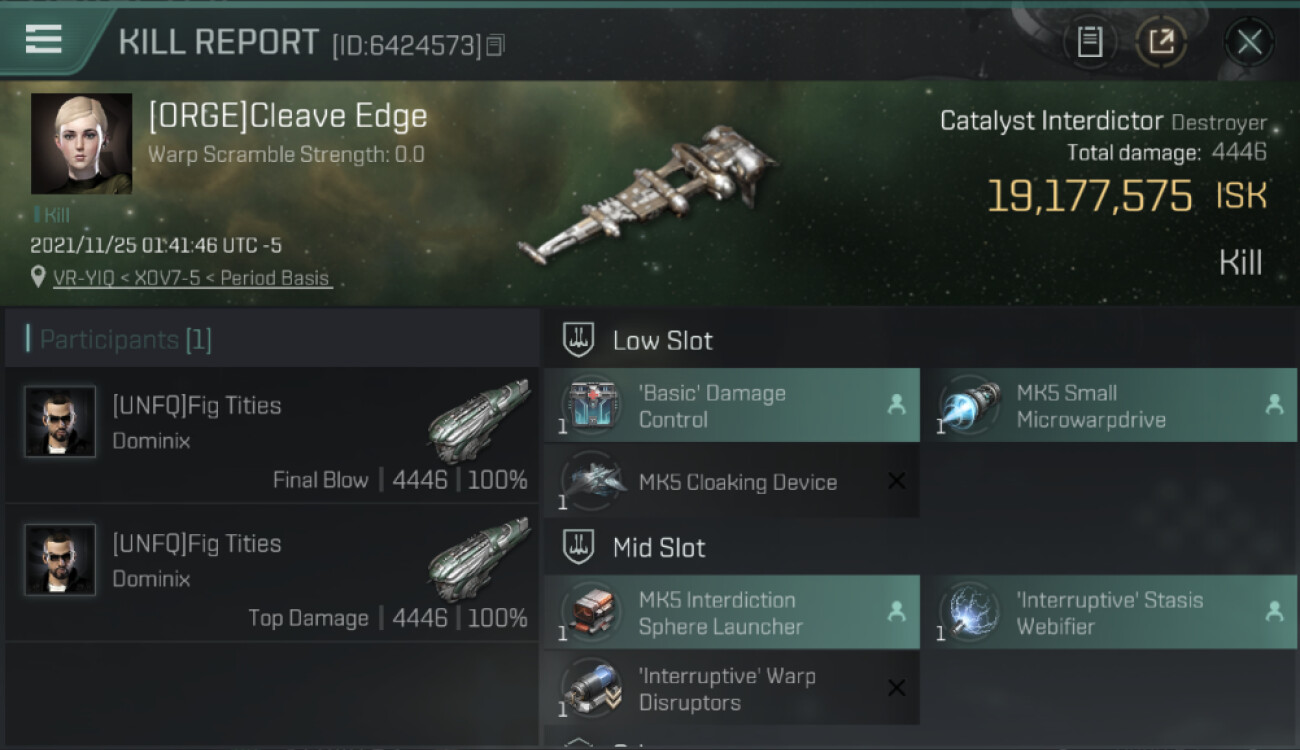
Task: Select the 'Interruptive' Stasis Webifier module
Action: (x=1109, y=612)
